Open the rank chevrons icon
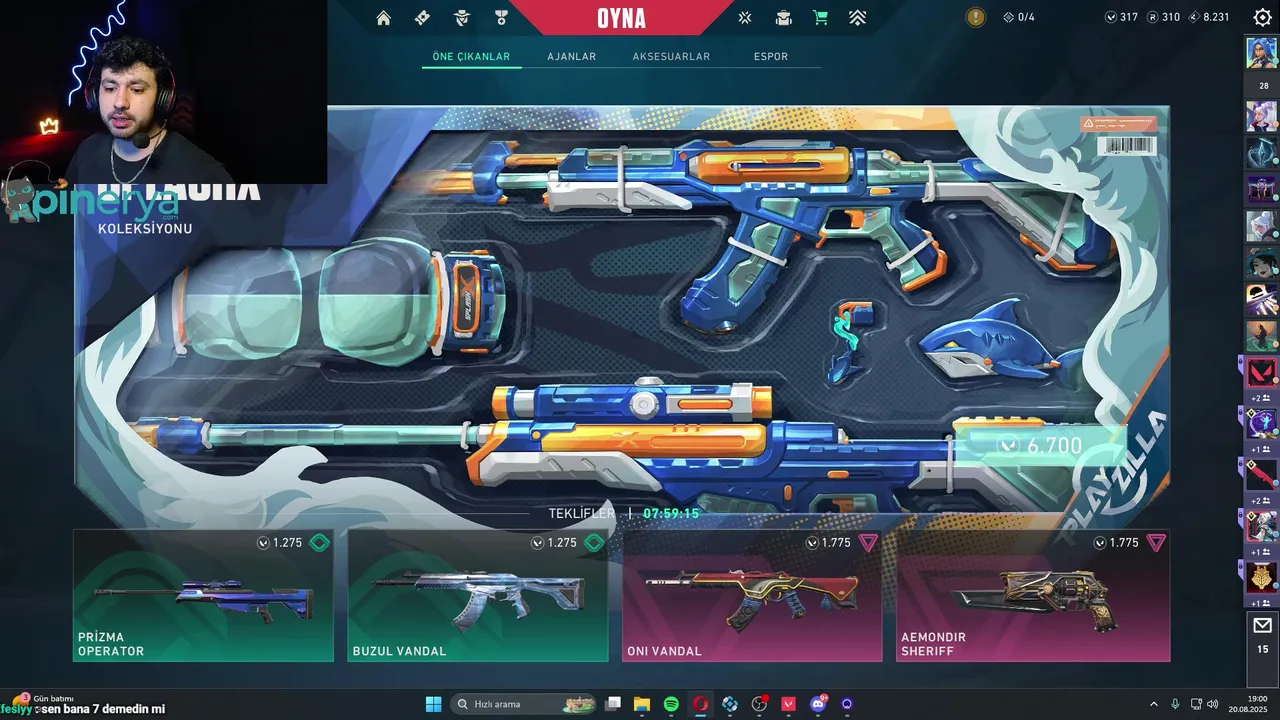1280x720 pixels. coord(858,18)
